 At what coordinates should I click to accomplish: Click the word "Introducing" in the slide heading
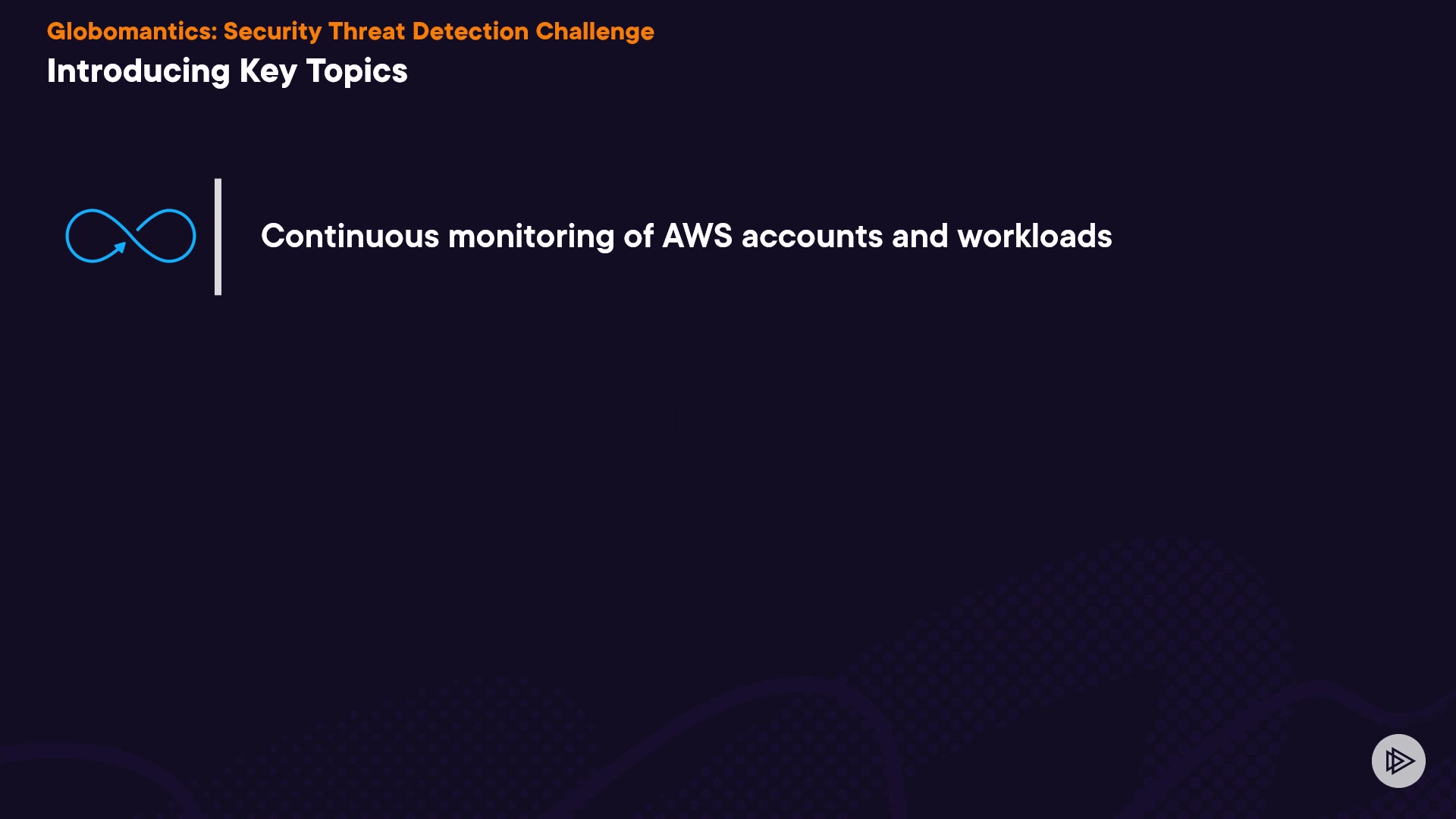coord(138,71)
